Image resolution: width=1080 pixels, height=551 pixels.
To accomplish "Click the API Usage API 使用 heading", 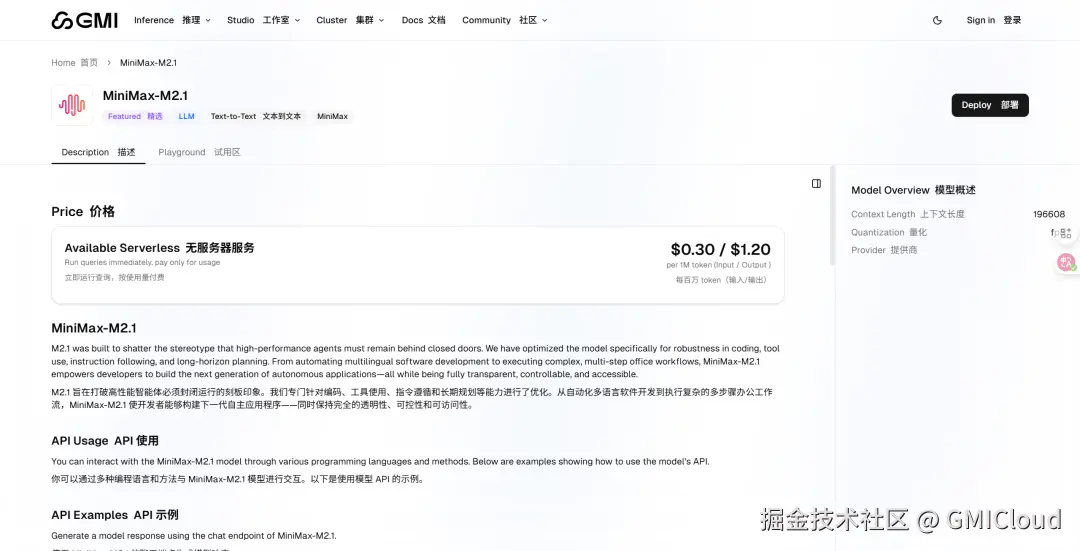I will click(105, 441).
